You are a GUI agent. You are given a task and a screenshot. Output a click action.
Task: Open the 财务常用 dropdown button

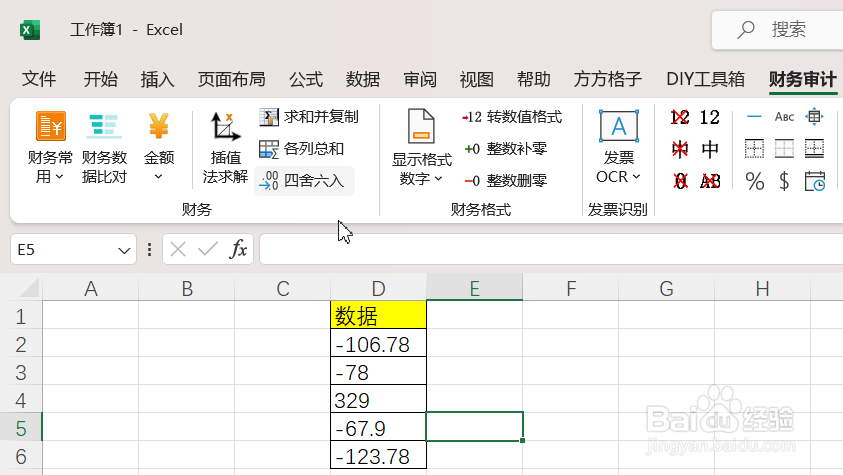point(50,147)
